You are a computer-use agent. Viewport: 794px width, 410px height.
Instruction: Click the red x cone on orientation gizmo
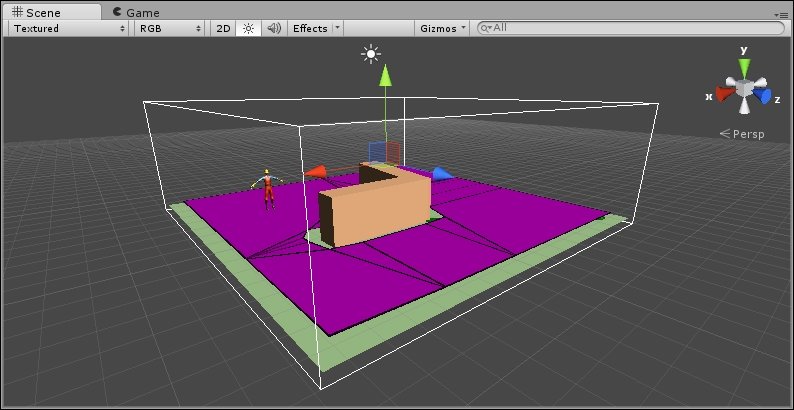[x=724, y=94]
